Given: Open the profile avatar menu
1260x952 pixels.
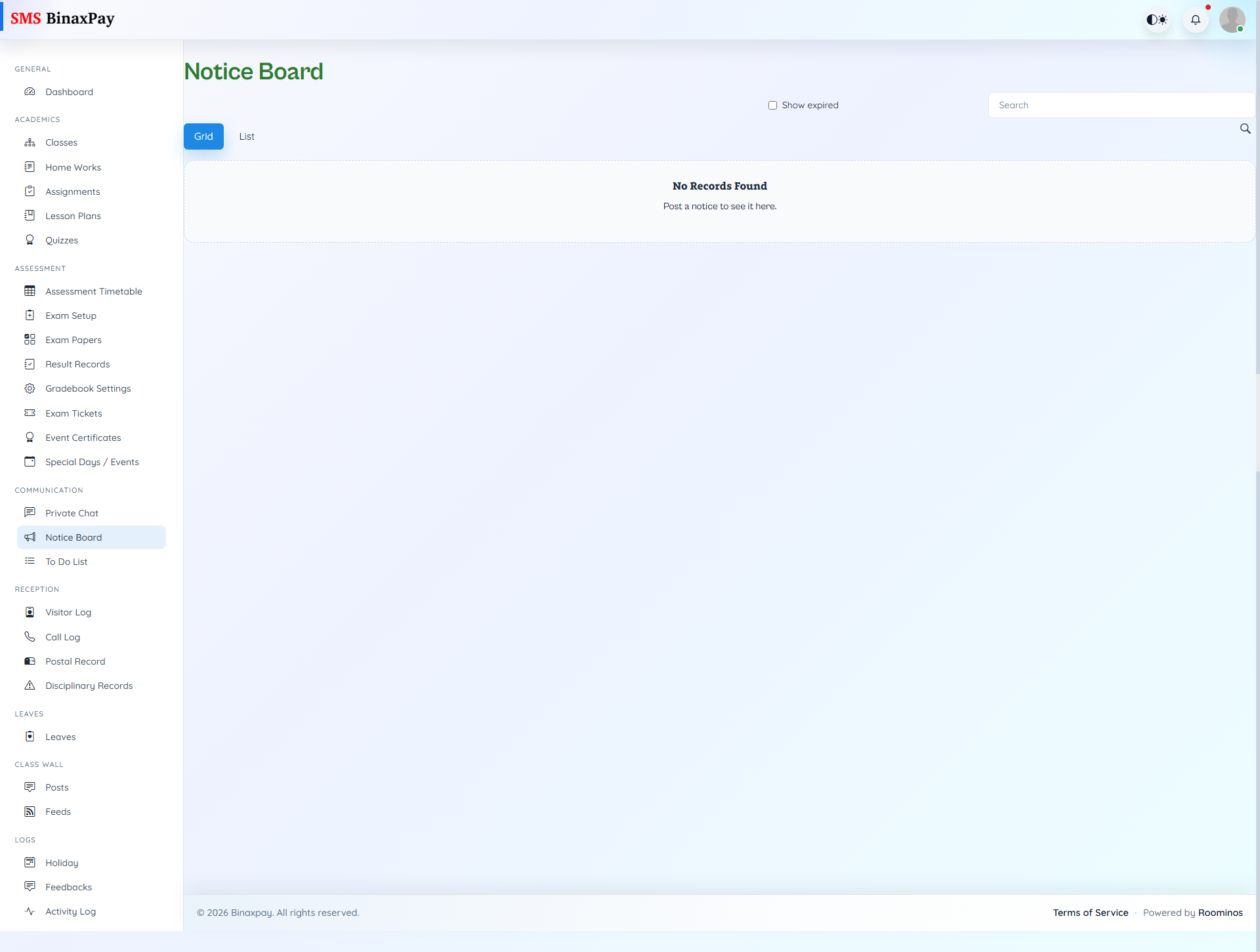Looking at the screenshot, I should click(1233, 19).
